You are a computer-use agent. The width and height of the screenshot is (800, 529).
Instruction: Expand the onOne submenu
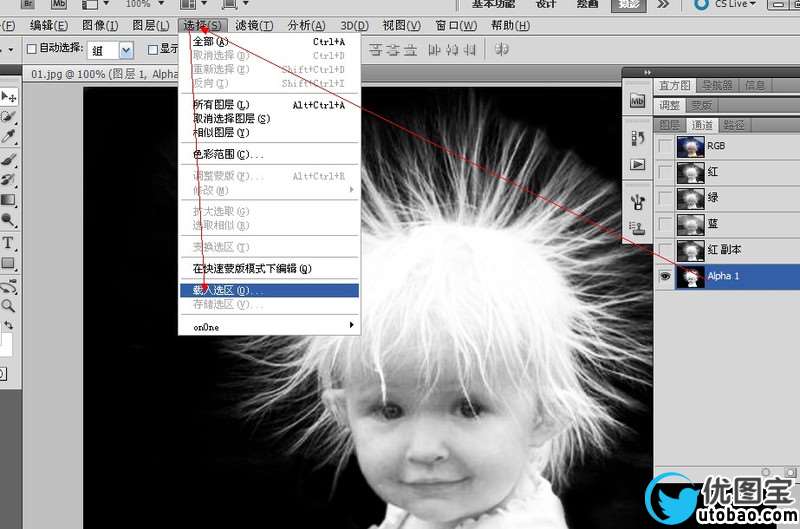pos(269,326)
